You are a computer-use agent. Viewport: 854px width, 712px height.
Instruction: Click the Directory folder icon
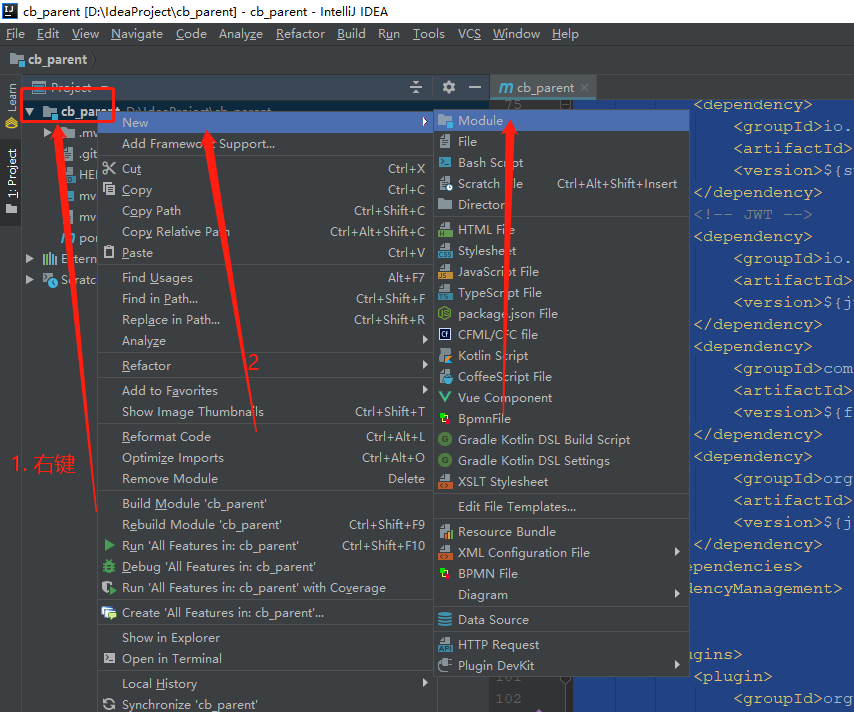445,204
